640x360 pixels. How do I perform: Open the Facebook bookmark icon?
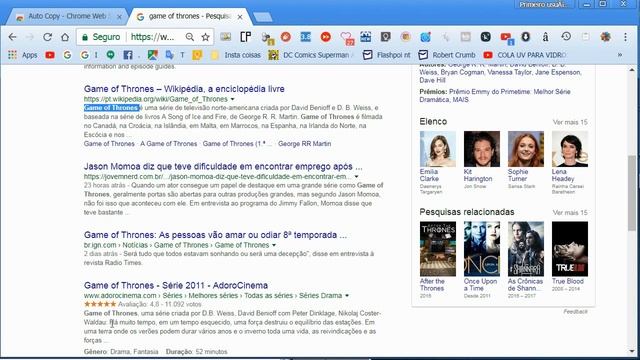[x=128, y=55]
